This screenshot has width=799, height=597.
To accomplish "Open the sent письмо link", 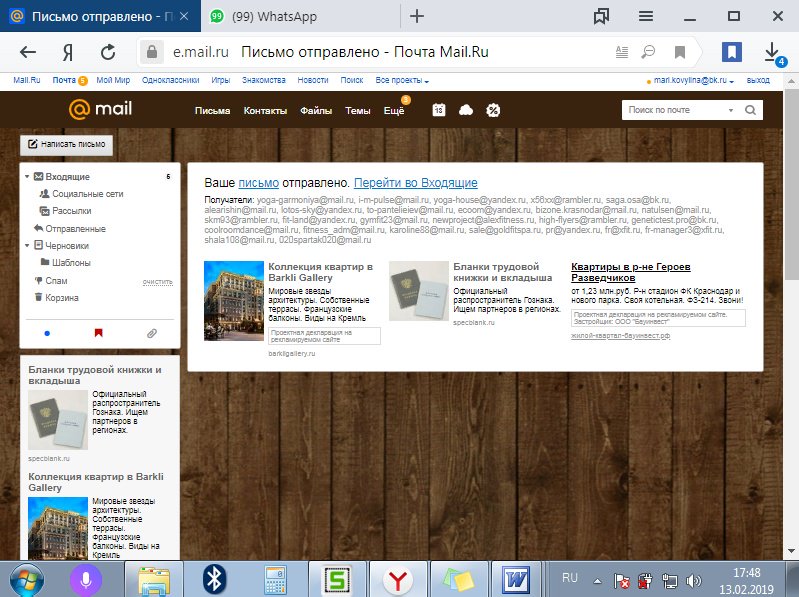I will pyautogui.click(x=259, y=182).
